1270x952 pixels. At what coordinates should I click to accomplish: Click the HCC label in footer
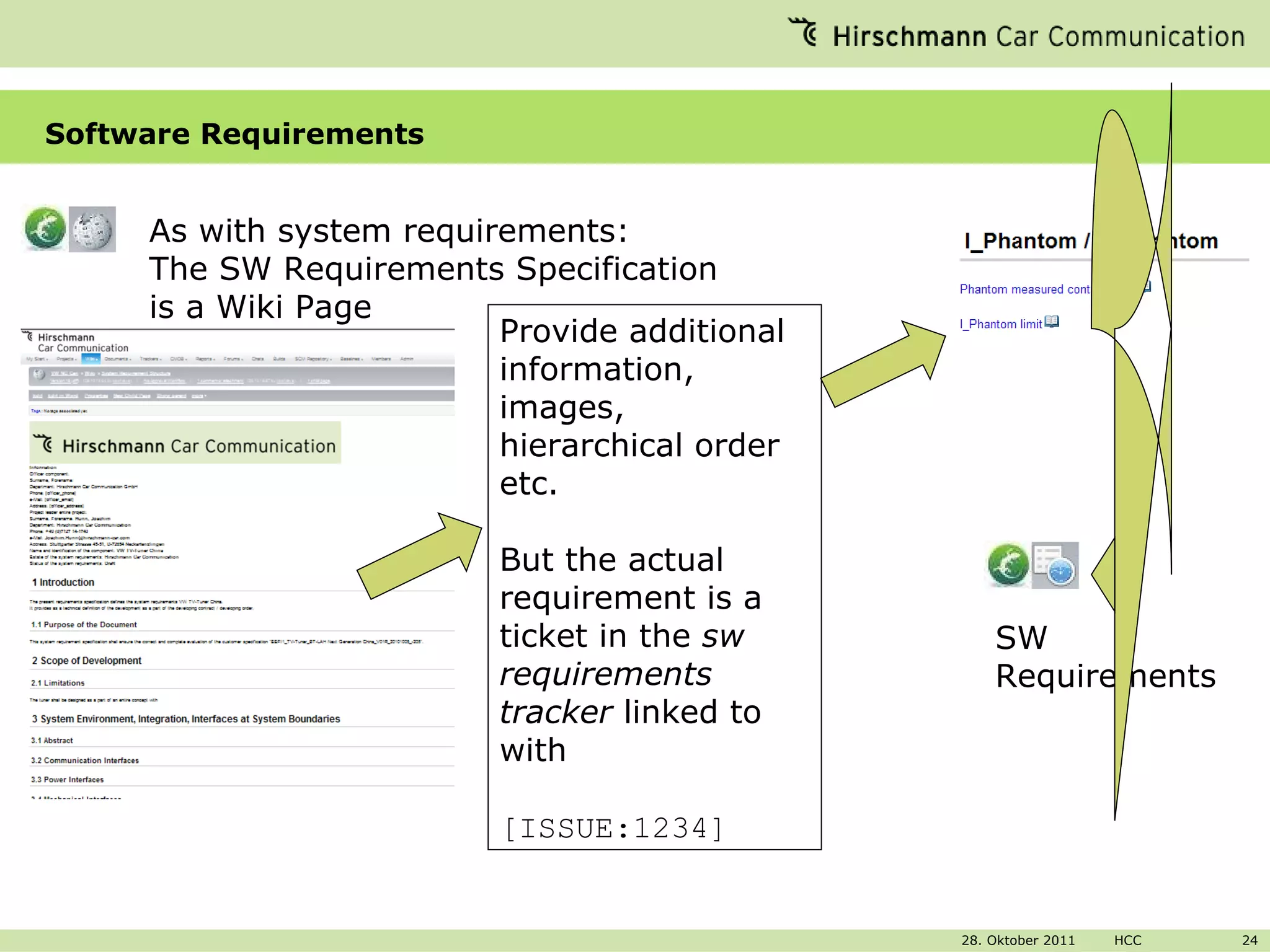pyautogui.click(x=1127, y=940)
